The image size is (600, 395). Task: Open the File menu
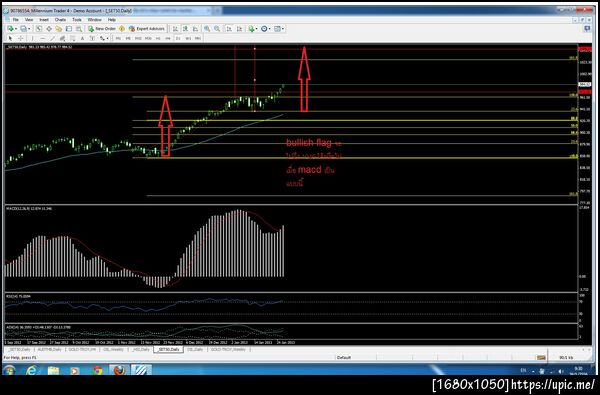(x=15, y=20)
